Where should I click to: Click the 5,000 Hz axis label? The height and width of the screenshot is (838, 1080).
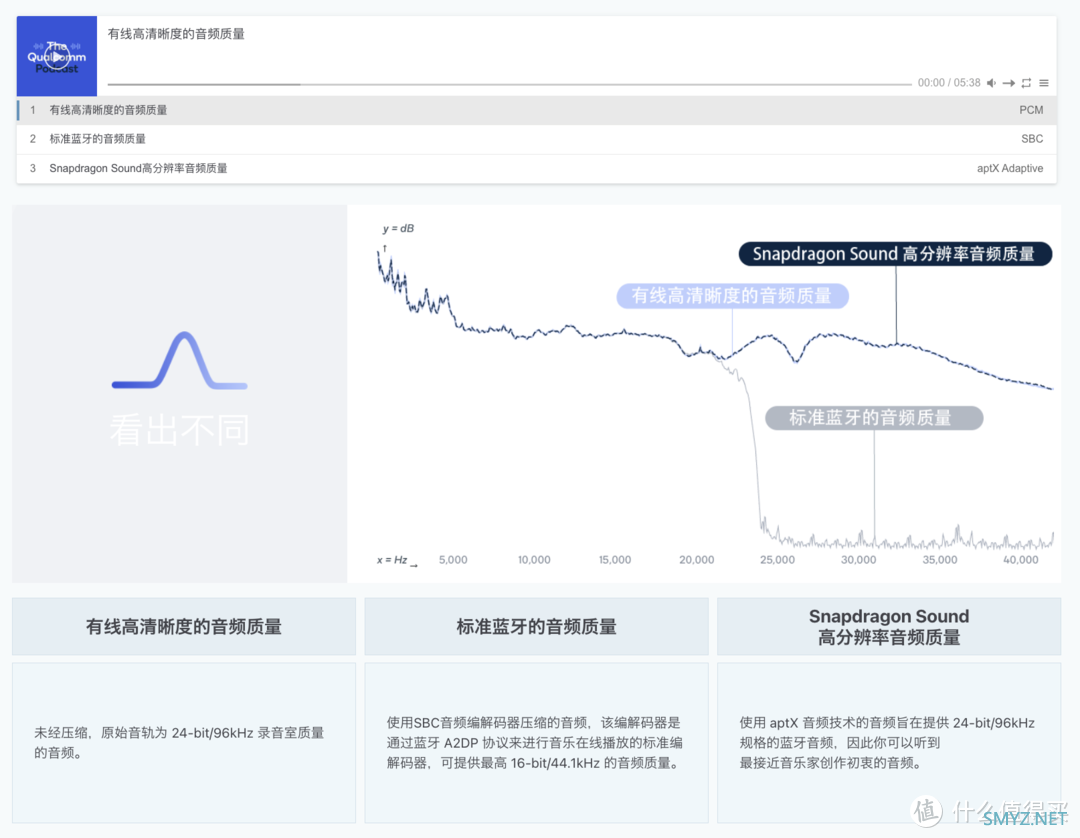pyautogui.click(x=453, y=560)
